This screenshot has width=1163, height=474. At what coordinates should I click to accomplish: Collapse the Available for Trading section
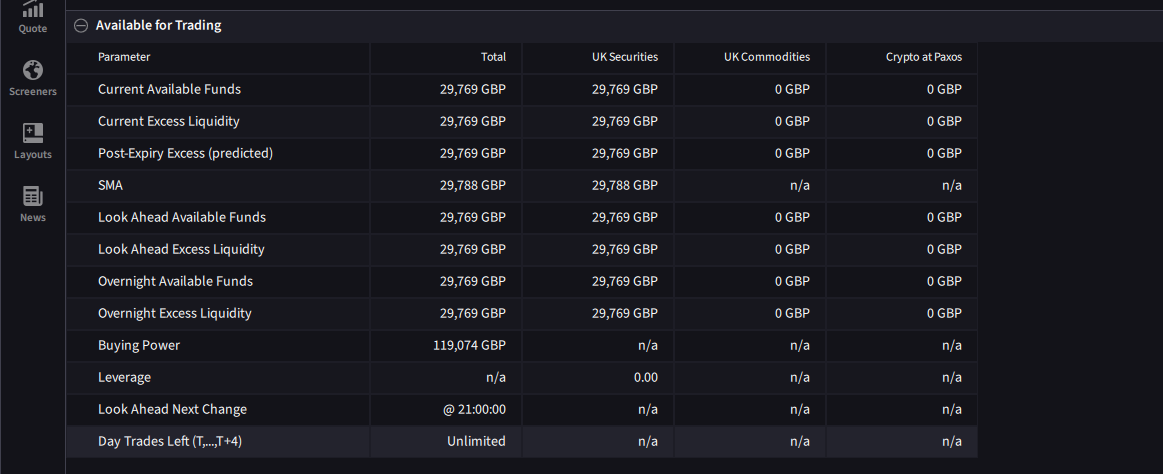pos(81,26)
